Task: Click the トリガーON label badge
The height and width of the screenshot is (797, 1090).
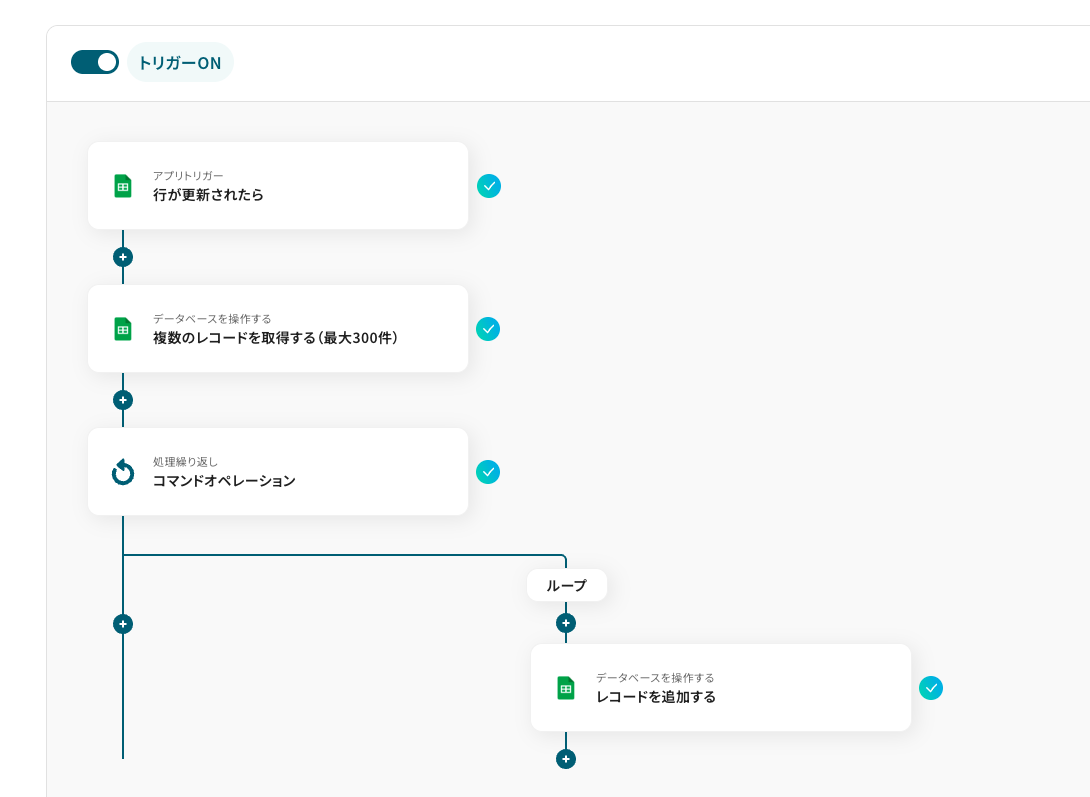Action: [180, 63]
